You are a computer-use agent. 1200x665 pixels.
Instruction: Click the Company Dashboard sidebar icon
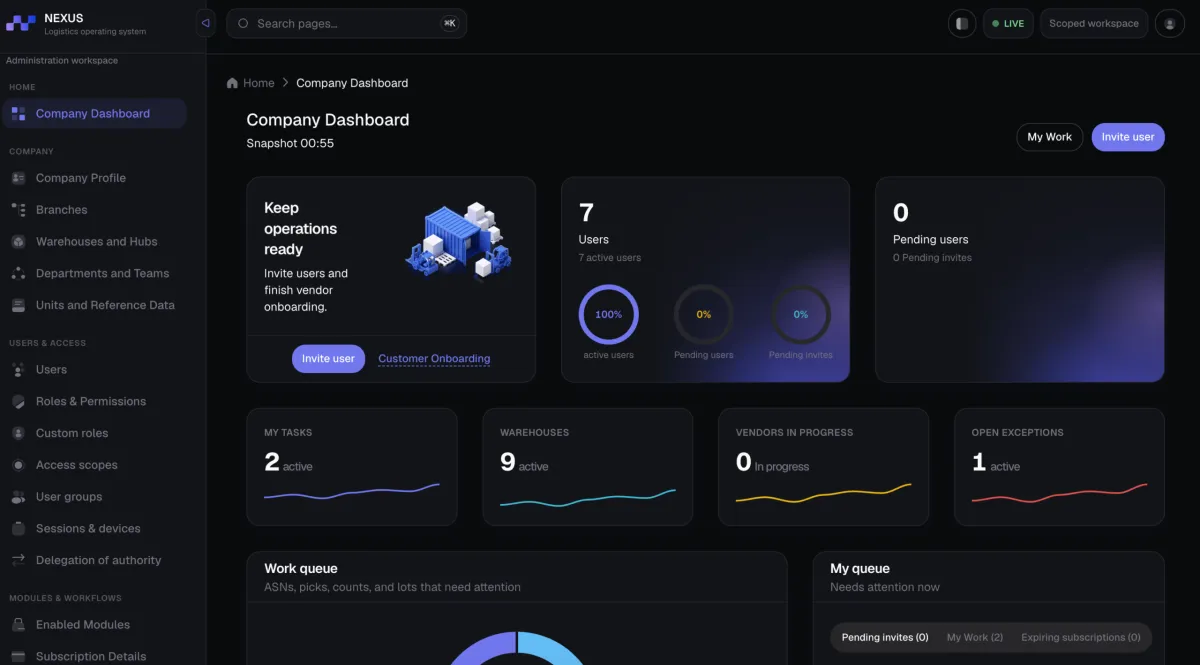(x=18, y=114)
